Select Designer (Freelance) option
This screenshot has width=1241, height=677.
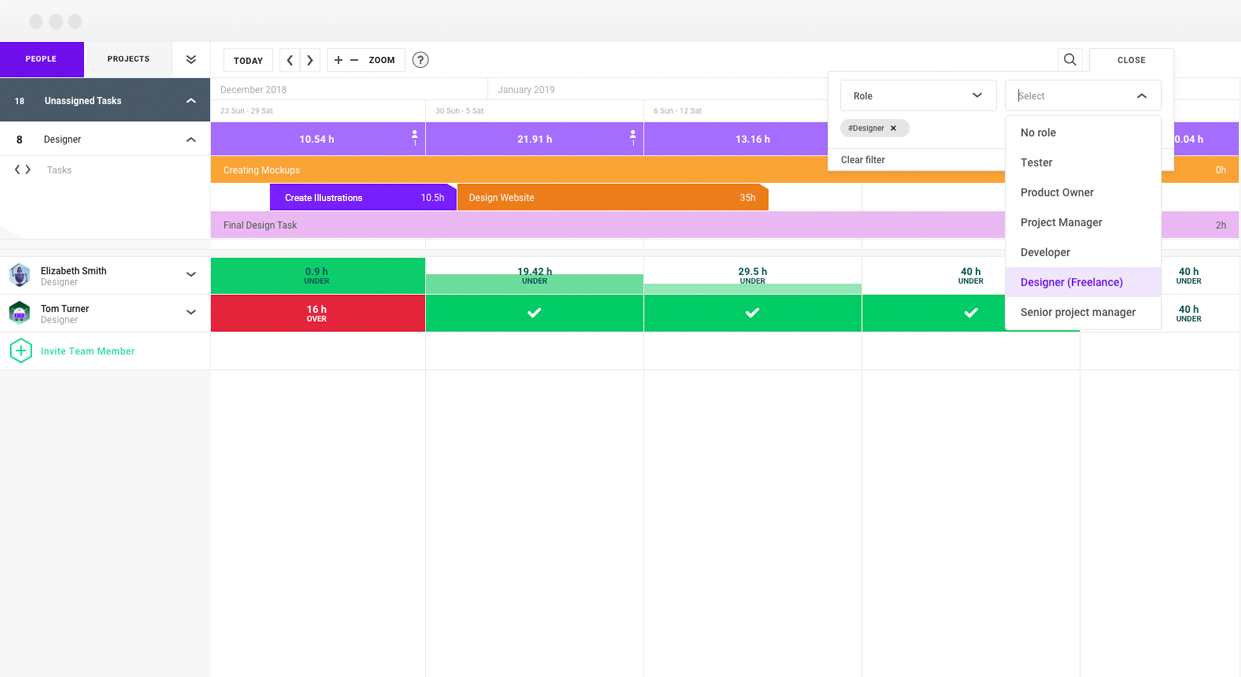point(1083,283)
